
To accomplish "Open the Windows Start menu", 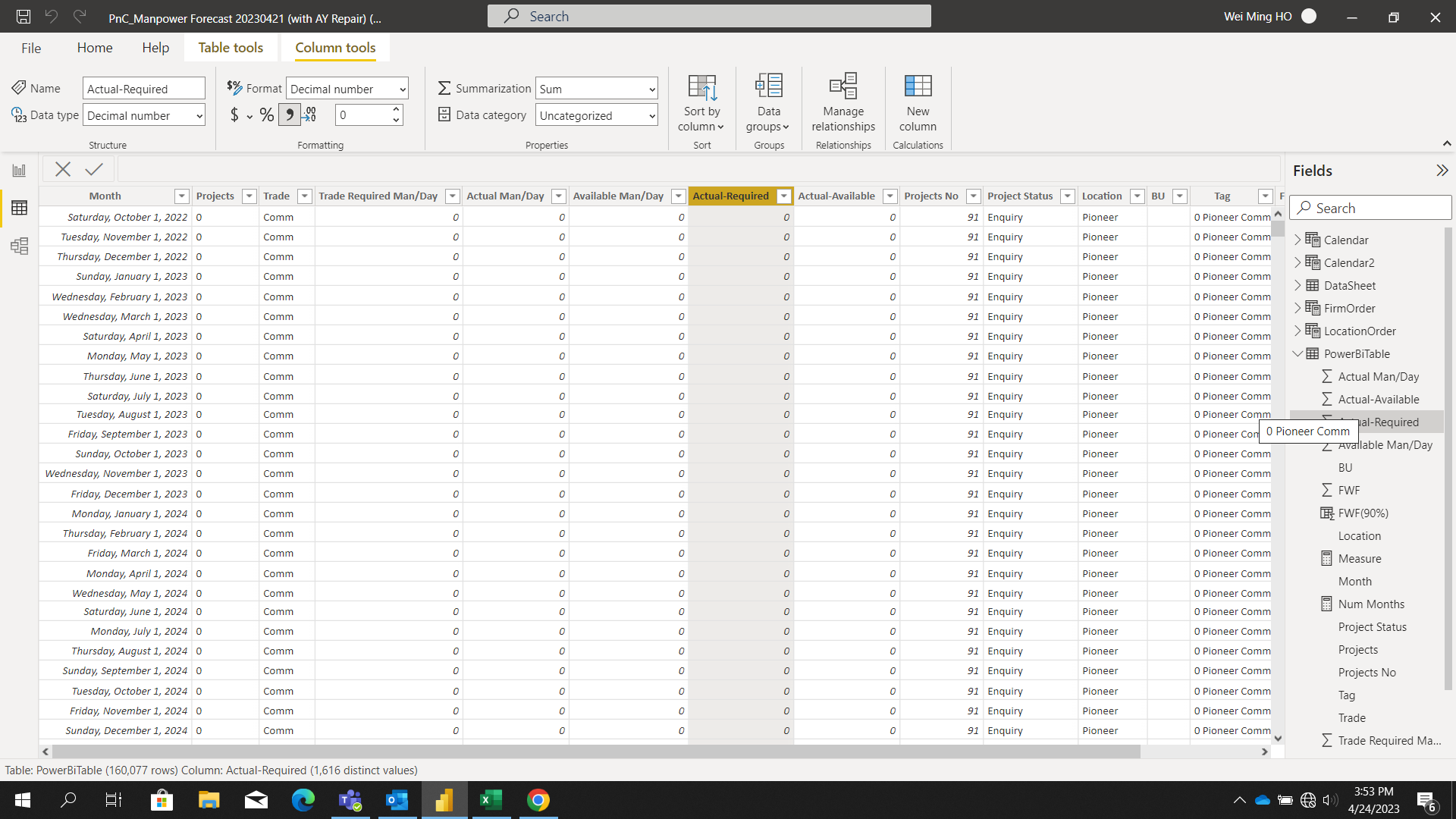I will (22, 800).
